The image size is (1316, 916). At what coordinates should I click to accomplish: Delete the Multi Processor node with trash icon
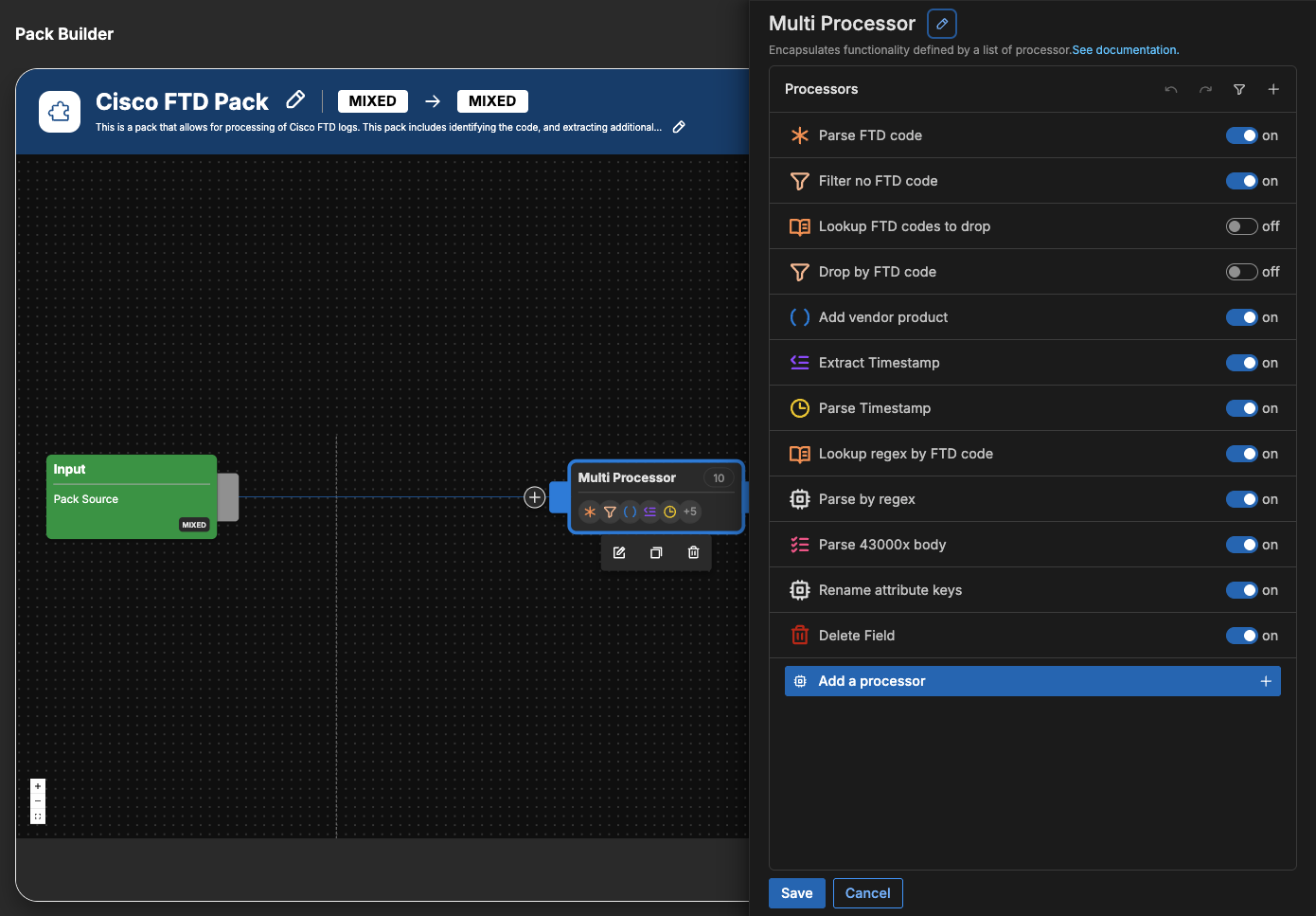click(693, 552)
